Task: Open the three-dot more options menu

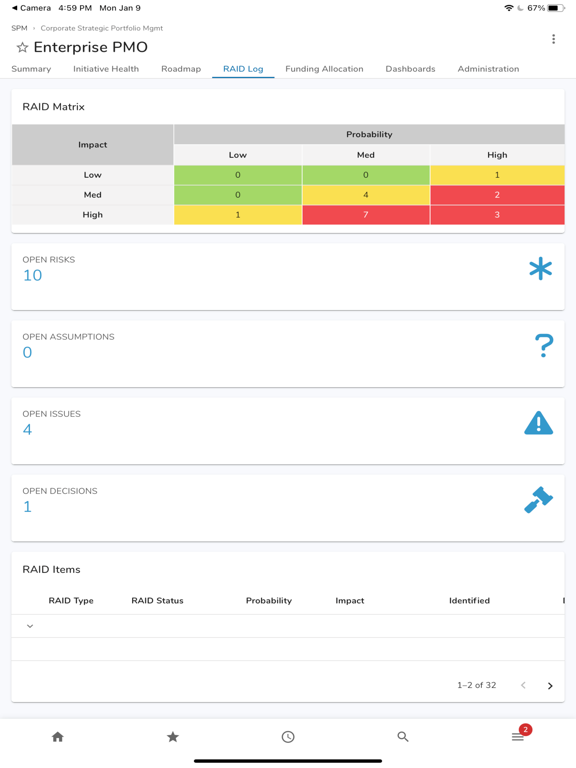Action: 553,39
